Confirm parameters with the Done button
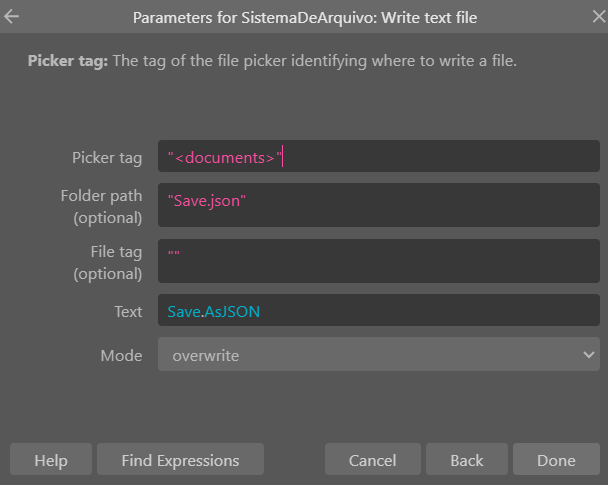 click(556, 459)
